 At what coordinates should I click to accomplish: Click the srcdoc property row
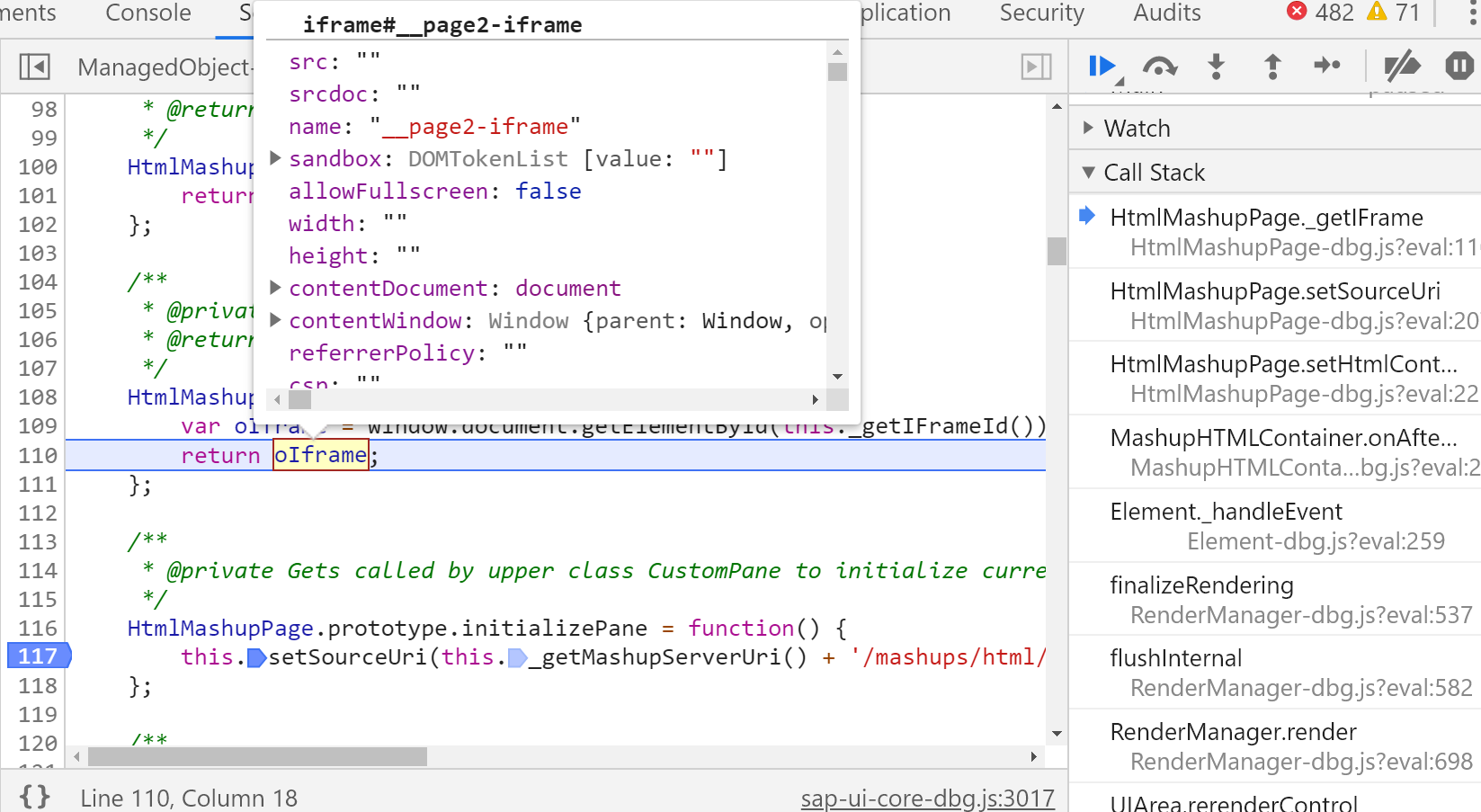coord(547,94)
